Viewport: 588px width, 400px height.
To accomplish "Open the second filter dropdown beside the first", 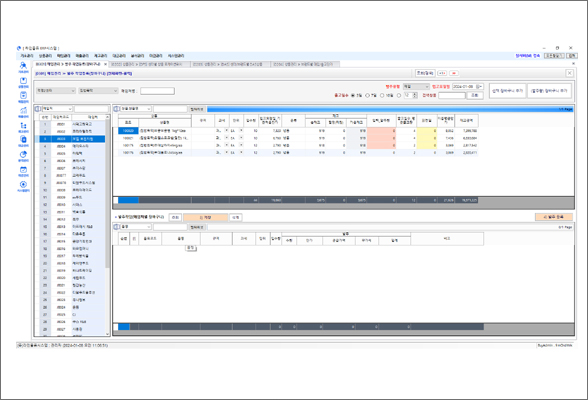I will pos(98,91).
